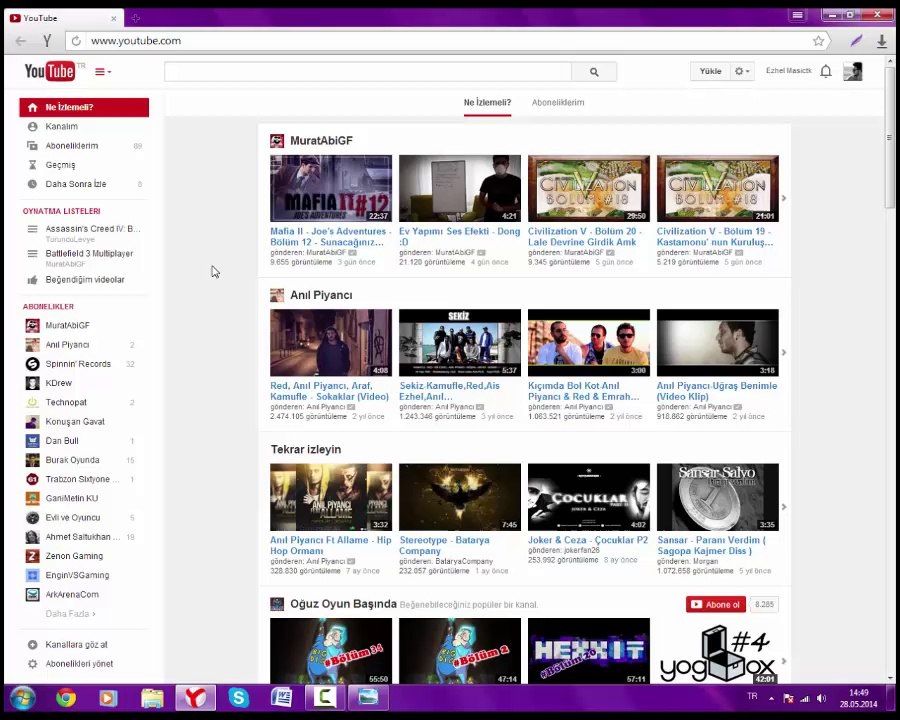
Task: Open the user avatar in the header
Action: tap(852, 71)
